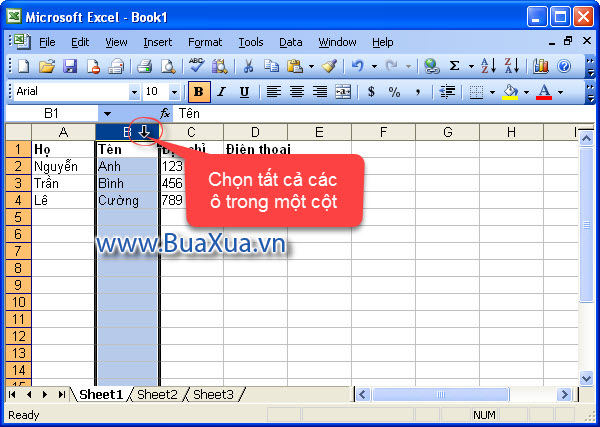The width and height of the screenshot is (600, 427).
Task: Open the Data menu
Action: [290, 42]
